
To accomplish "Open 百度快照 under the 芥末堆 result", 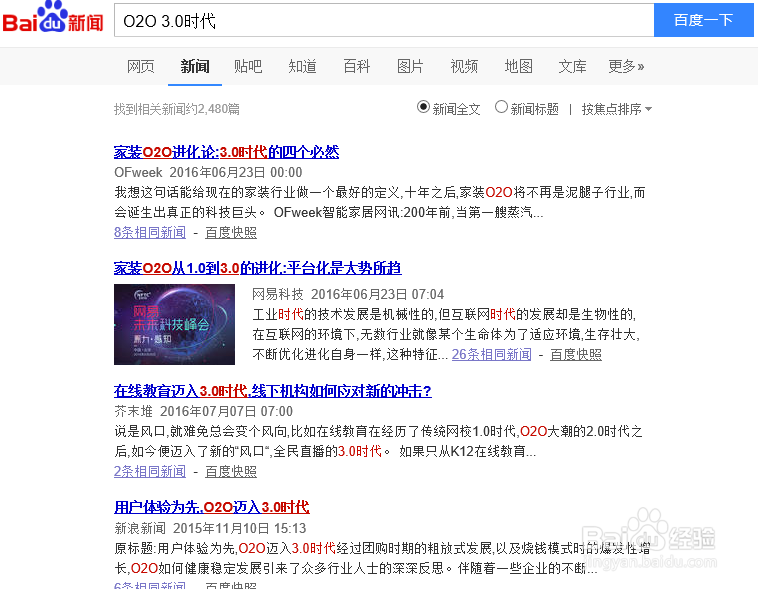I will pyautogui.click(x=231, y=471).
